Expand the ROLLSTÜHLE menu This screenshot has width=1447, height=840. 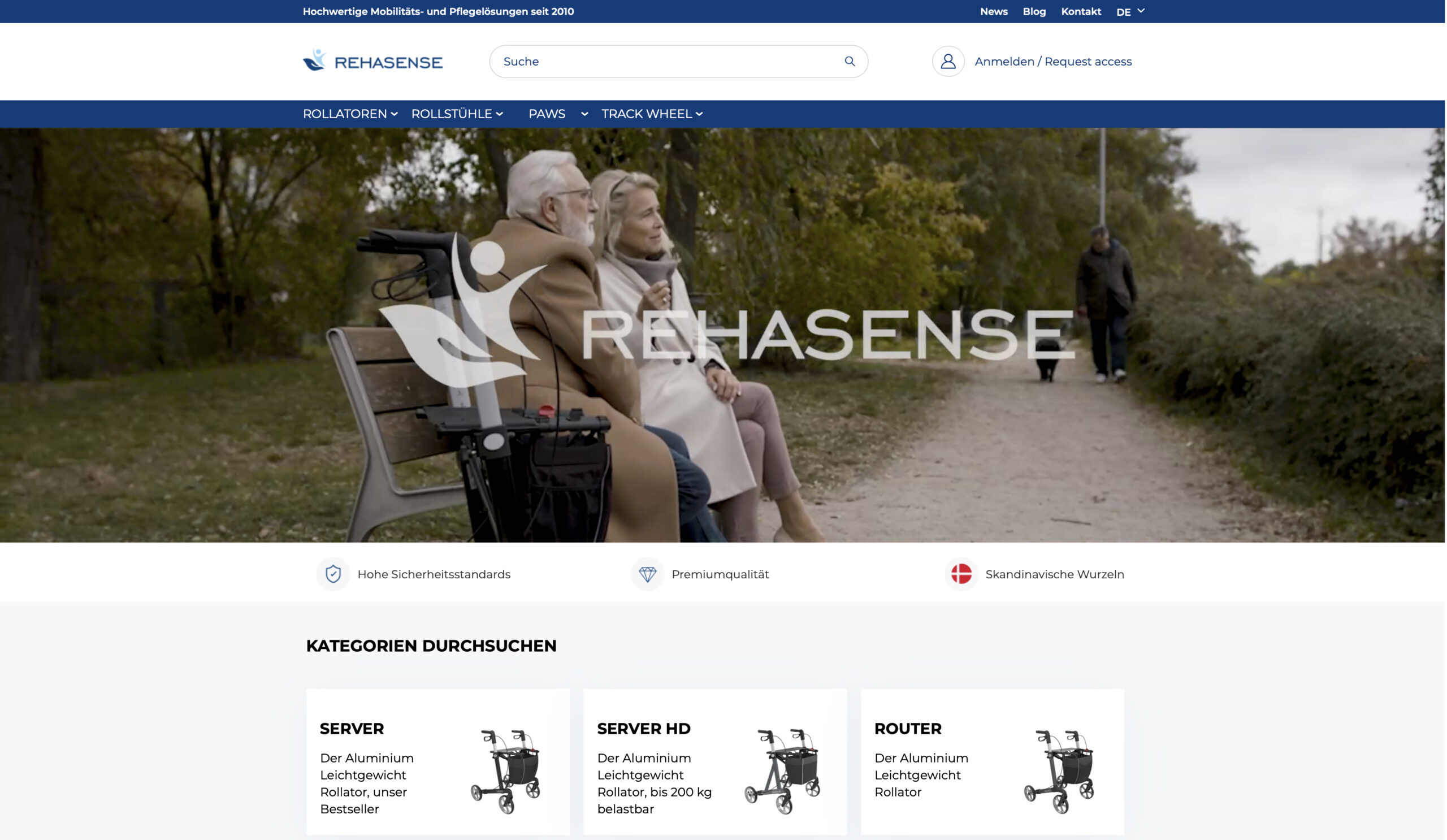tap(457, 114)
